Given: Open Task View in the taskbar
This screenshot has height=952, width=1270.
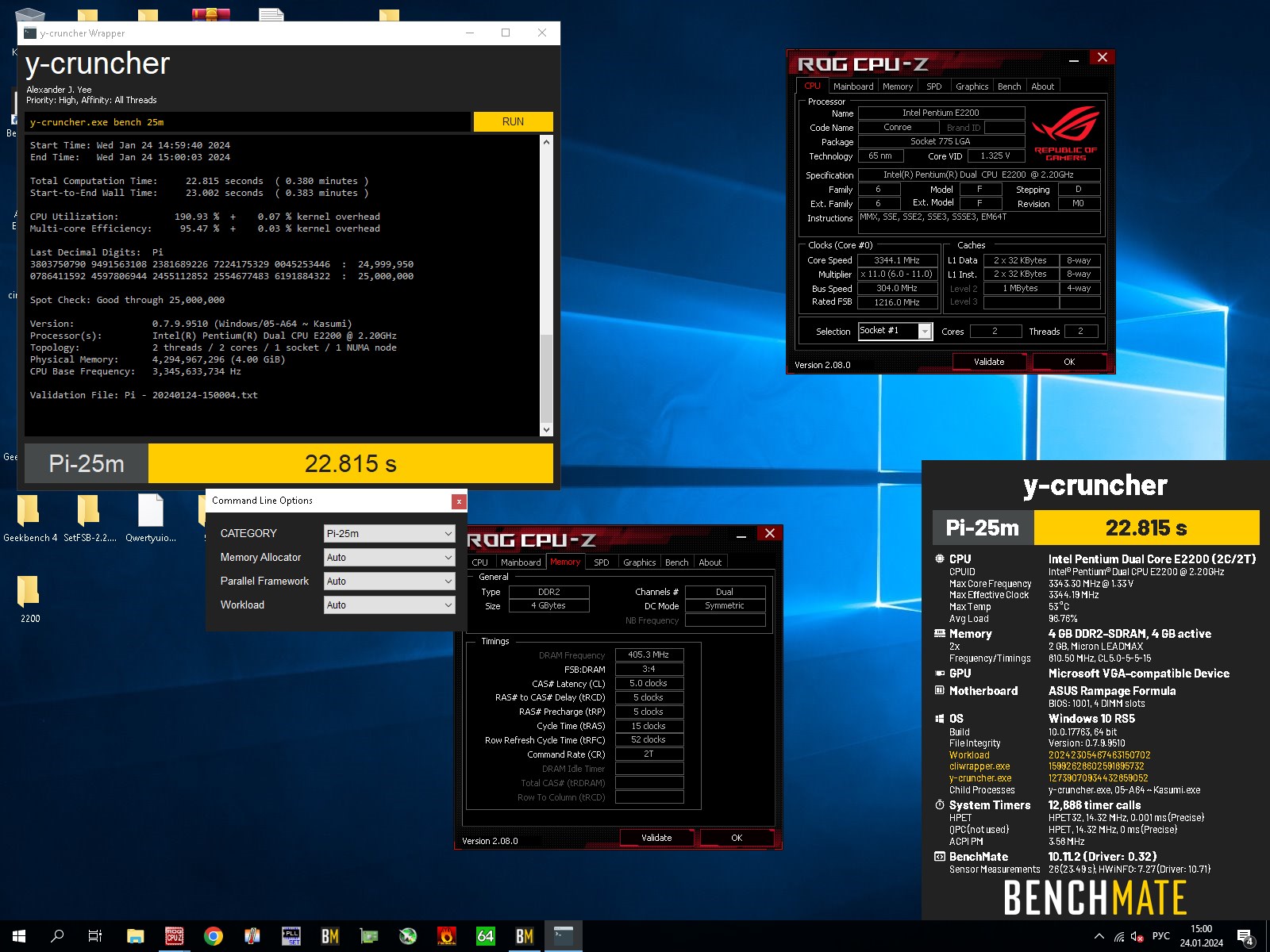Looking at the screenshot, I should [95, 936].
